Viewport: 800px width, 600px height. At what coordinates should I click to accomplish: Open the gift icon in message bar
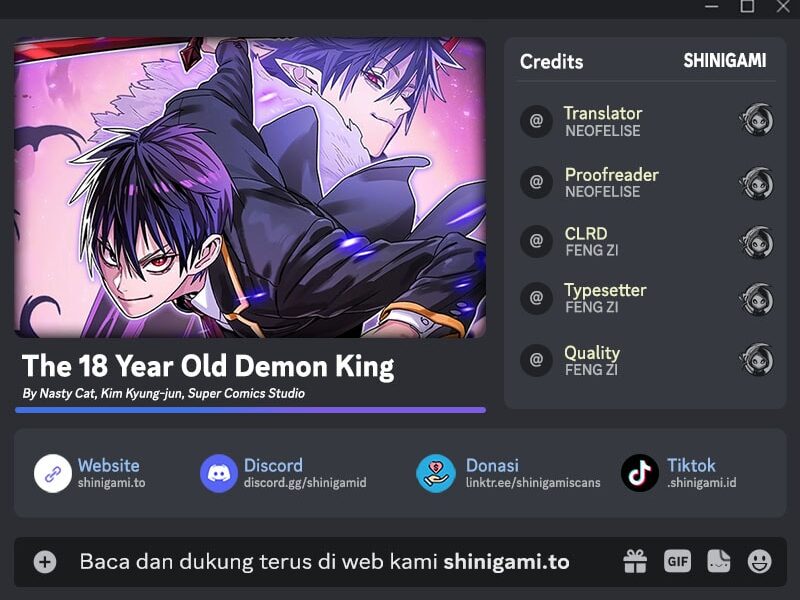635,562
